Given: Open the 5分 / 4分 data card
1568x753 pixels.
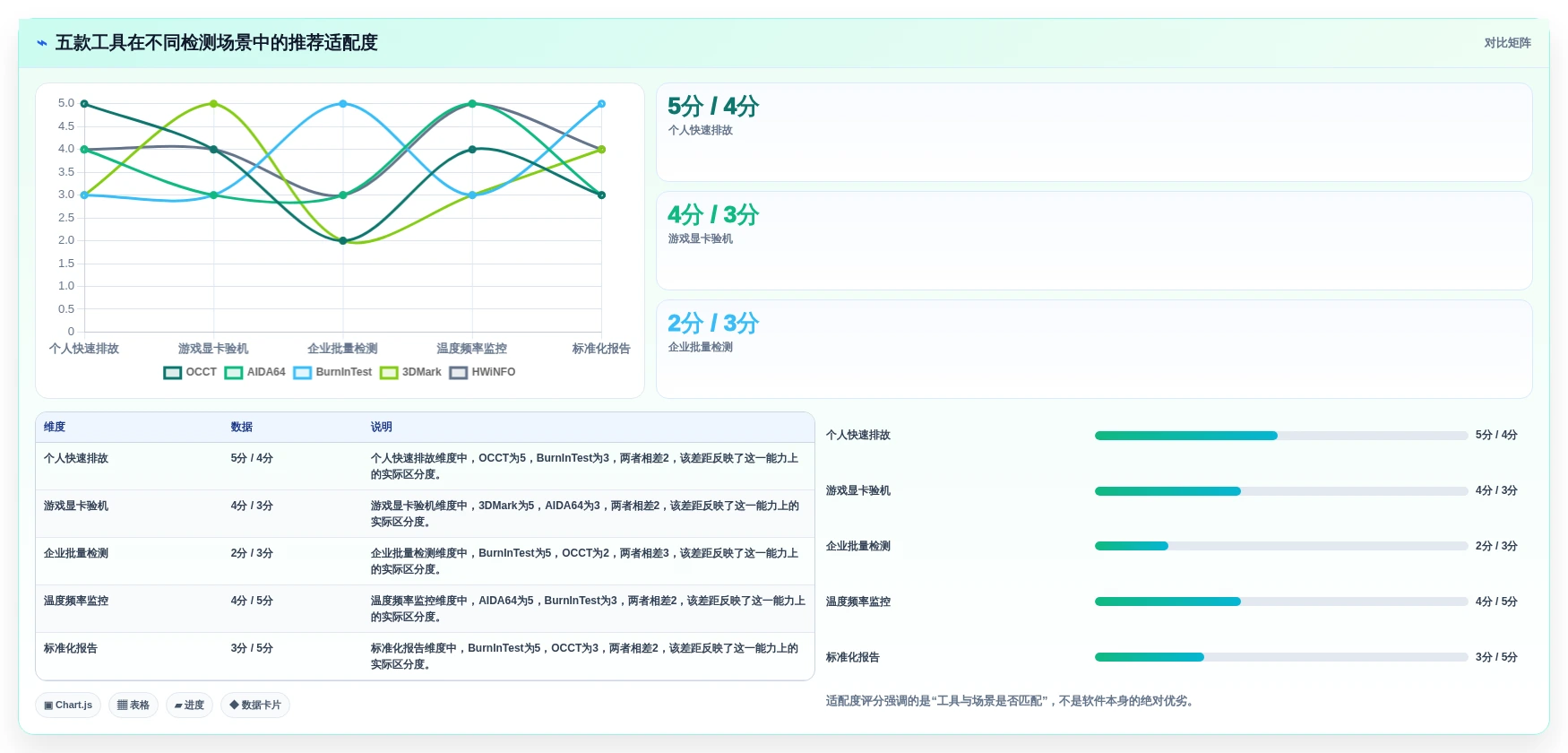Looking at the screenshot, I should [x=1094, y=133].
